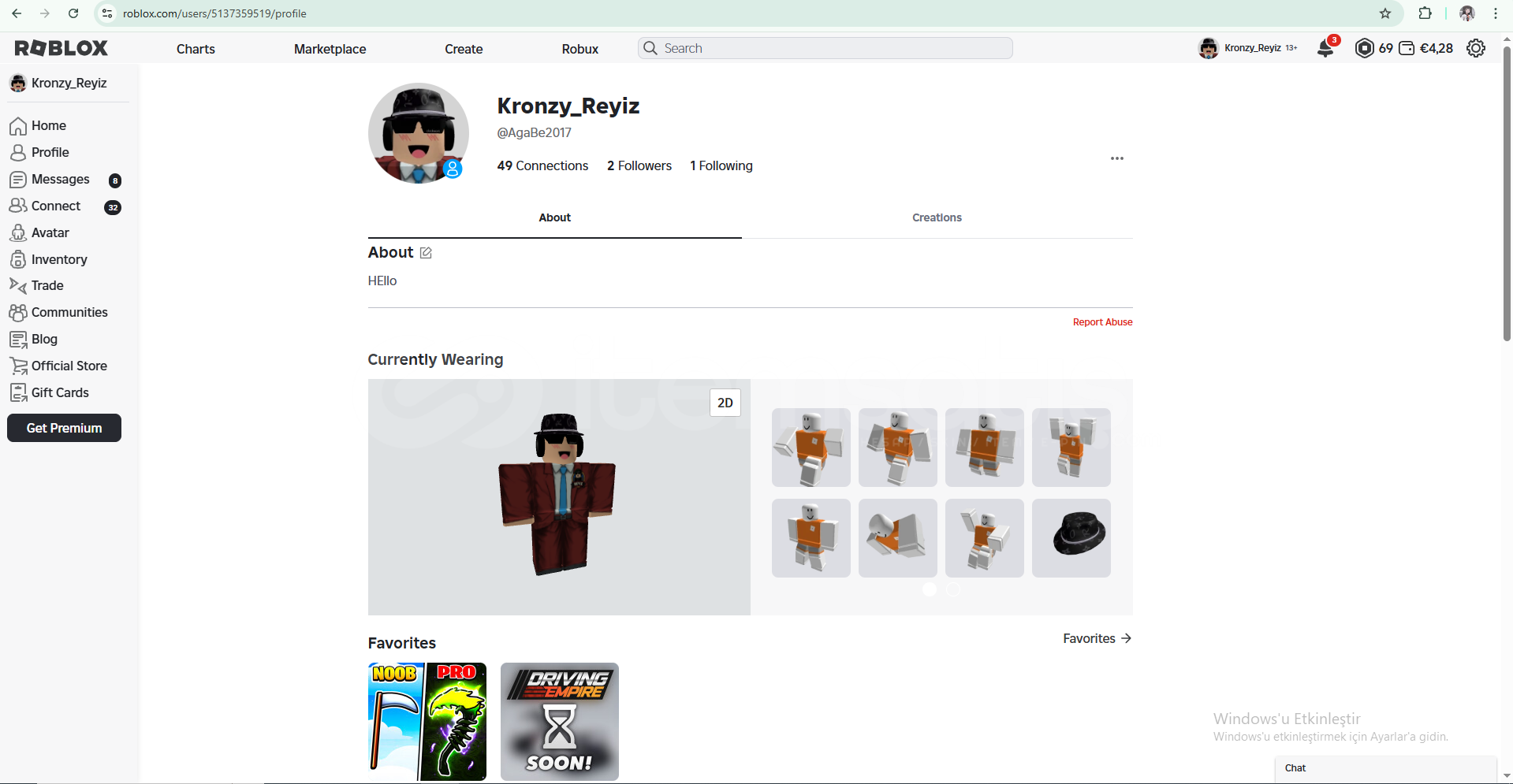
Task: Reload the page
Action: 73,13
